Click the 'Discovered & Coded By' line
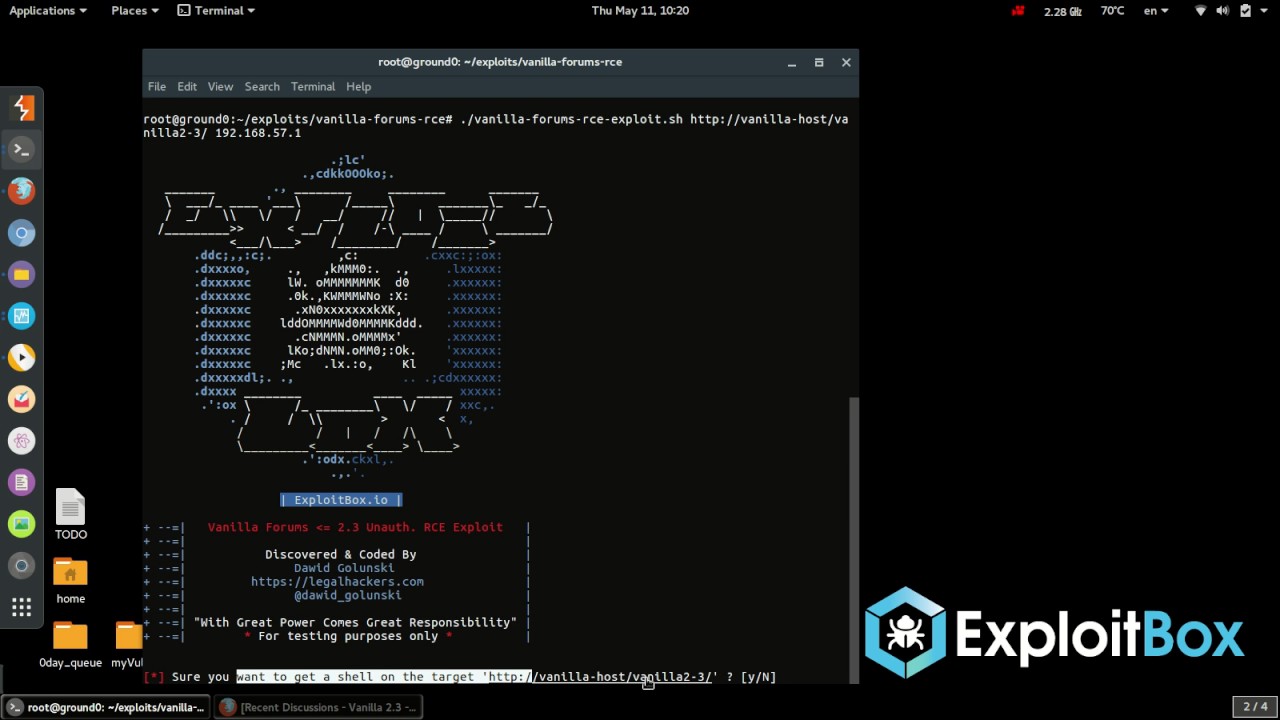 (x=340, y=554)
